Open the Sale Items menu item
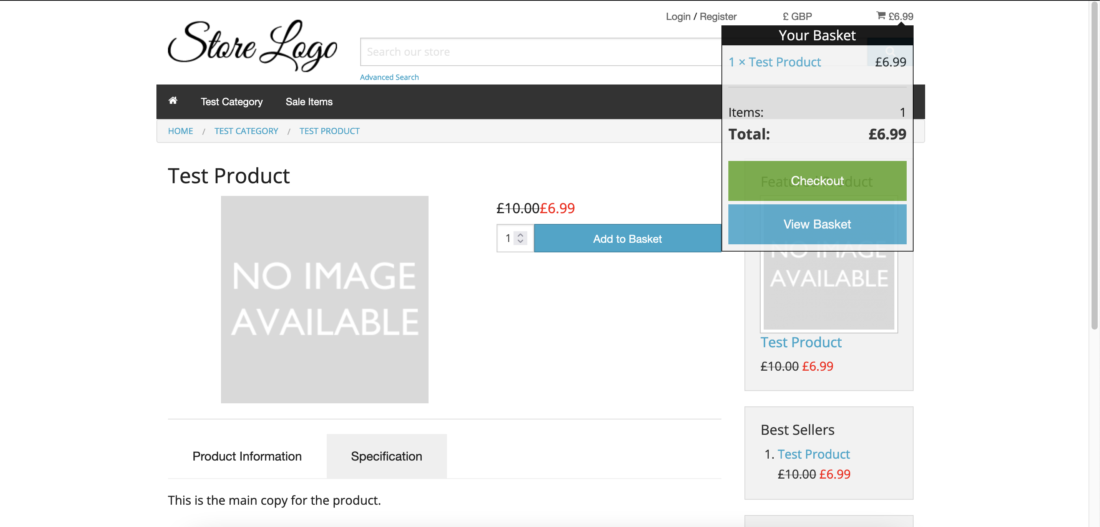The height and width of the screenshot is (527, 1100). click(x=309, y=102)
